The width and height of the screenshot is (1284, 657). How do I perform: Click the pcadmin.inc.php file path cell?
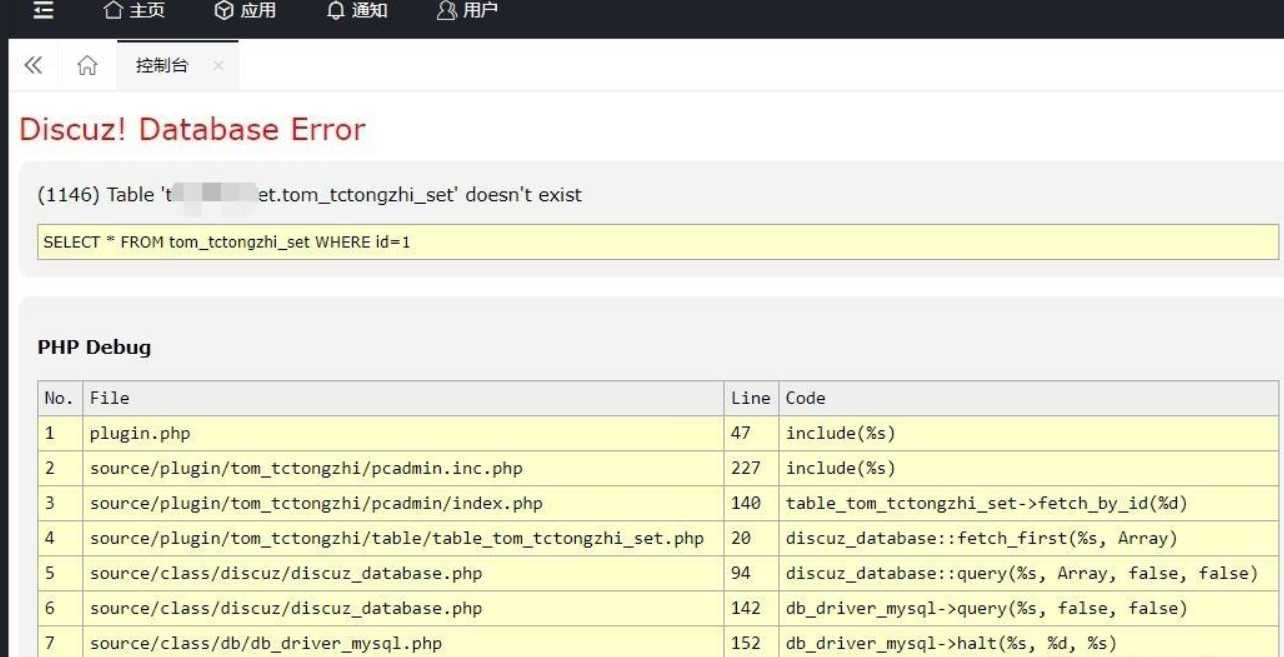pos(403,468)
